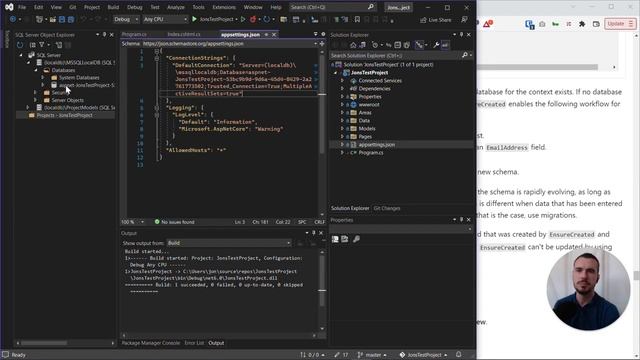Click the wrench Properties icon in Solution Explorer
Image resolution: width=640 pixels, height=360 pixels.
point(436,45)
